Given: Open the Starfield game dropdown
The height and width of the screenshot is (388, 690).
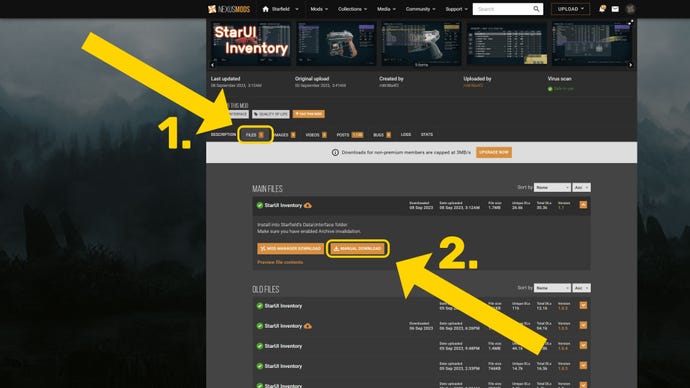Looking at the screenshot, I should point(284,9).
